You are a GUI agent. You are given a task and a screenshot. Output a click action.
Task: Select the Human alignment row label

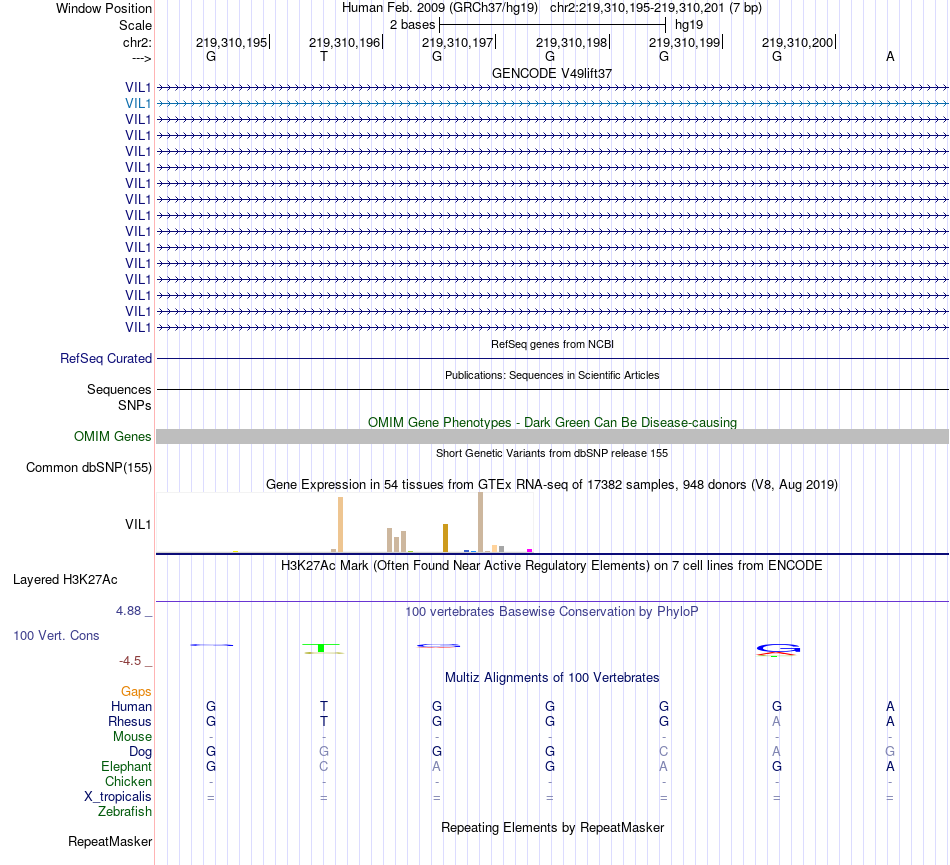[131, 707]
